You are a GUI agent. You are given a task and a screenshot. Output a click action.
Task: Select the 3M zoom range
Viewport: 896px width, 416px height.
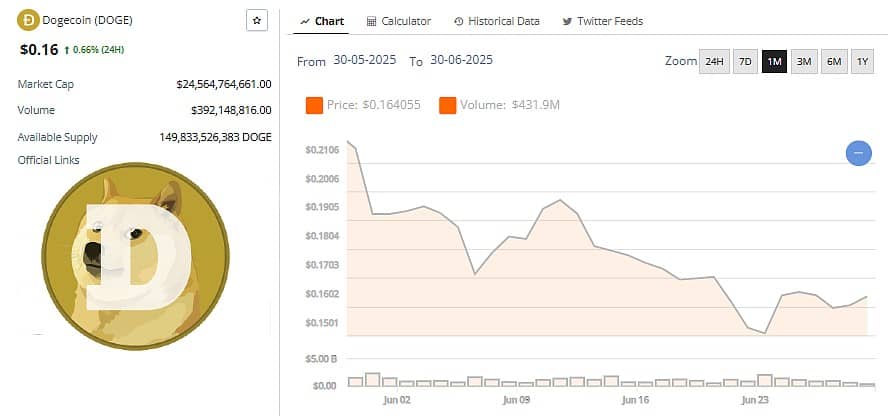(x=804, y=61)
